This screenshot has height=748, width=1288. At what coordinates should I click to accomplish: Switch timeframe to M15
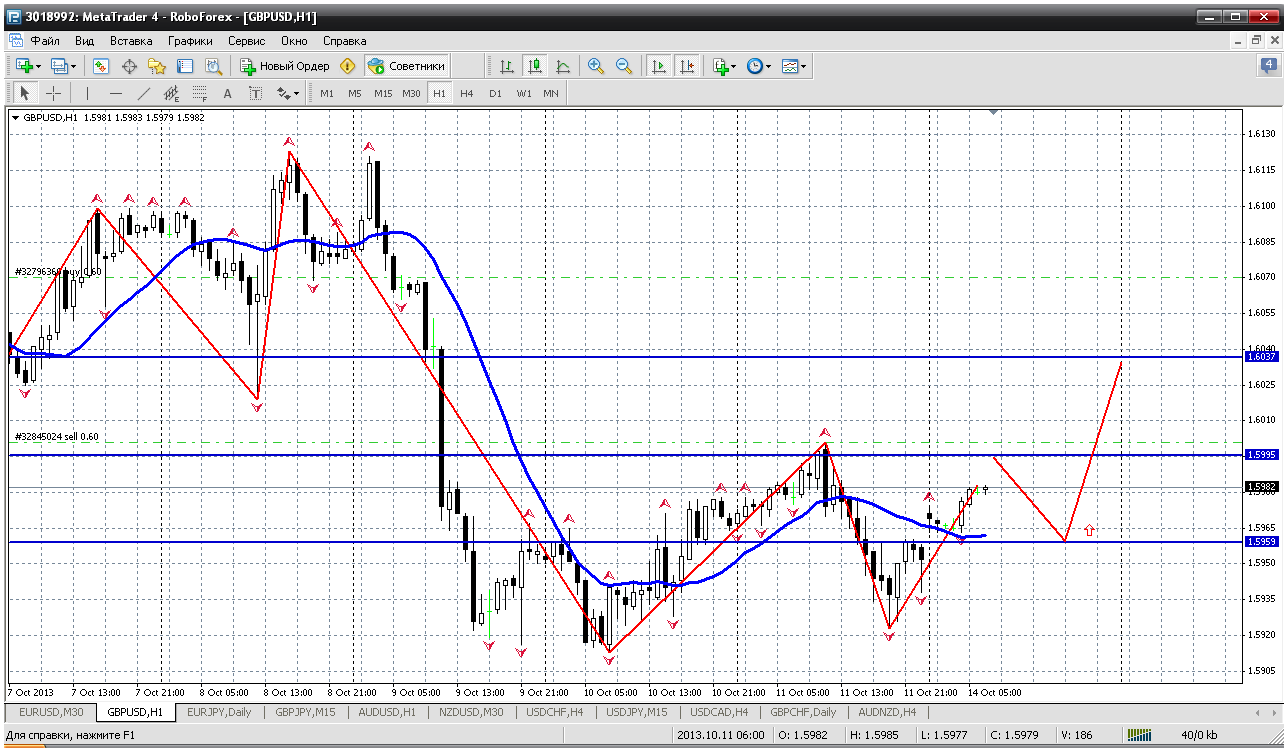tap(383, 93)
